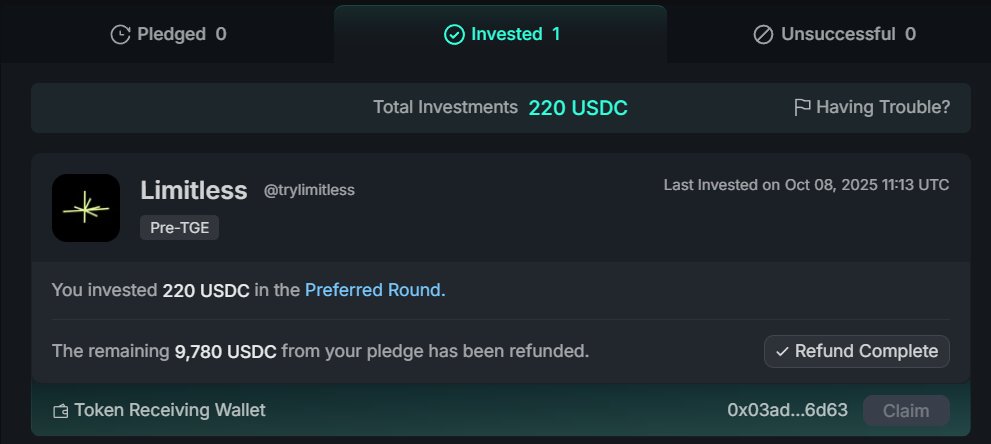Click the wallet icon beside Token Receiving Wallet
Viewport: 991px width, 444px height.
coord(61,410)
